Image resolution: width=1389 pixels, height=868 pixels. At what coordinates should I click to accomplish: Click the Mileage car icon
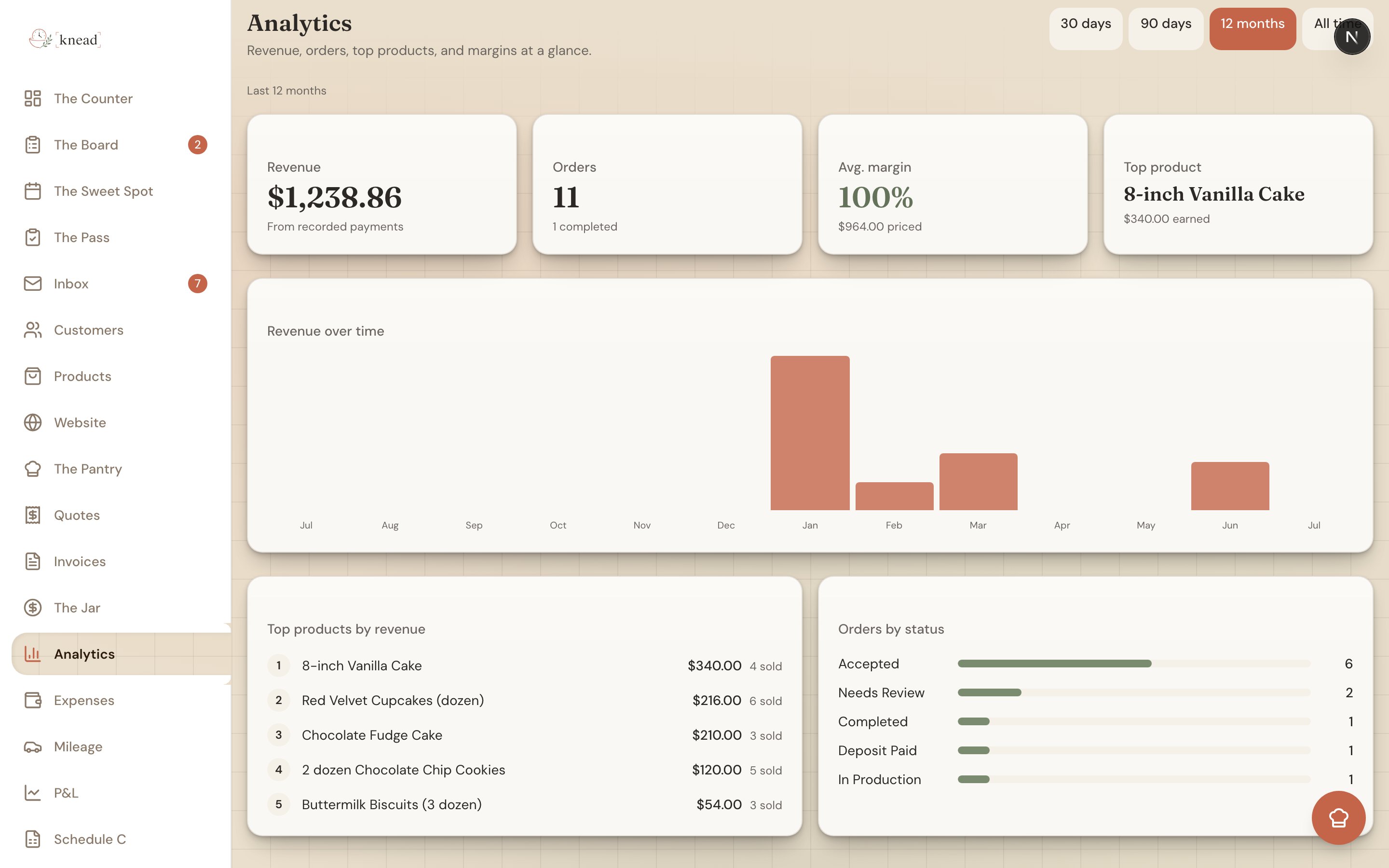click(33, 746)
